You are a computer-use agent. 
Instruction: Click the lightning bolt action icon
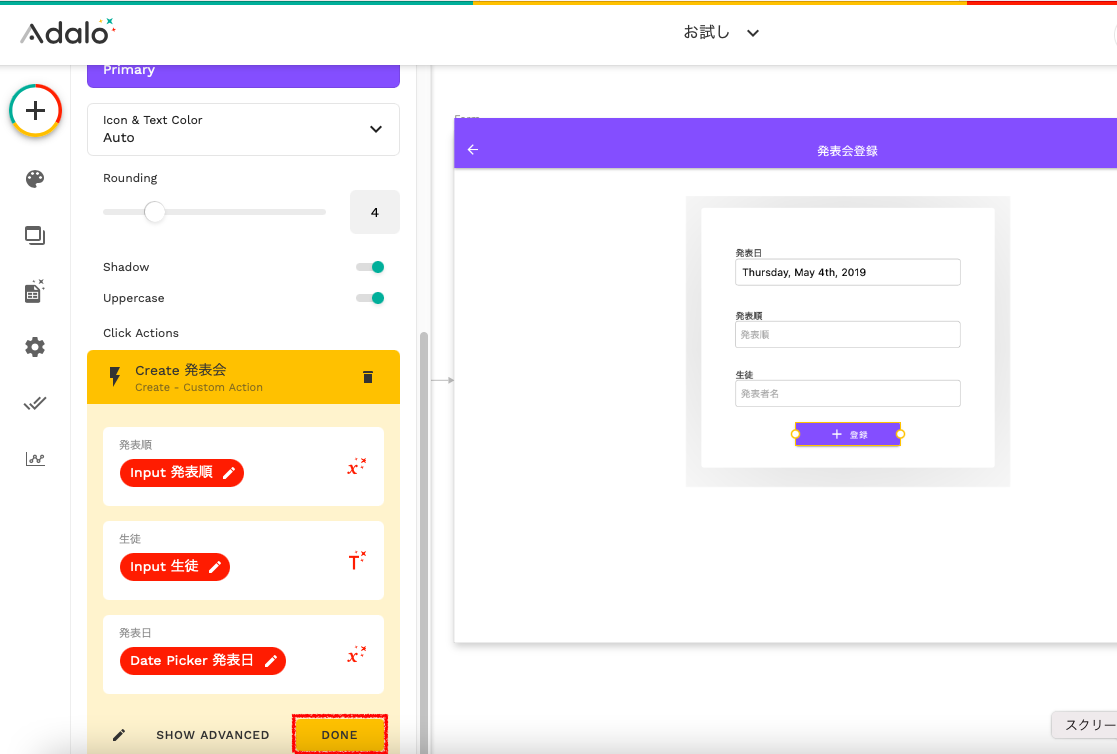[115, 376]
